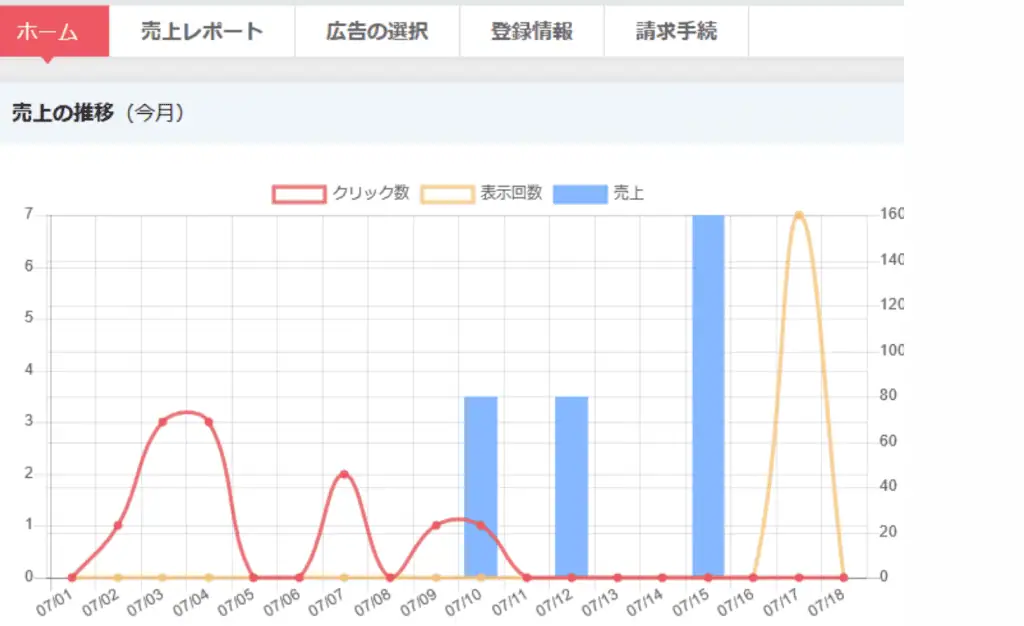Click the orange peak point at 07/17

798,215
